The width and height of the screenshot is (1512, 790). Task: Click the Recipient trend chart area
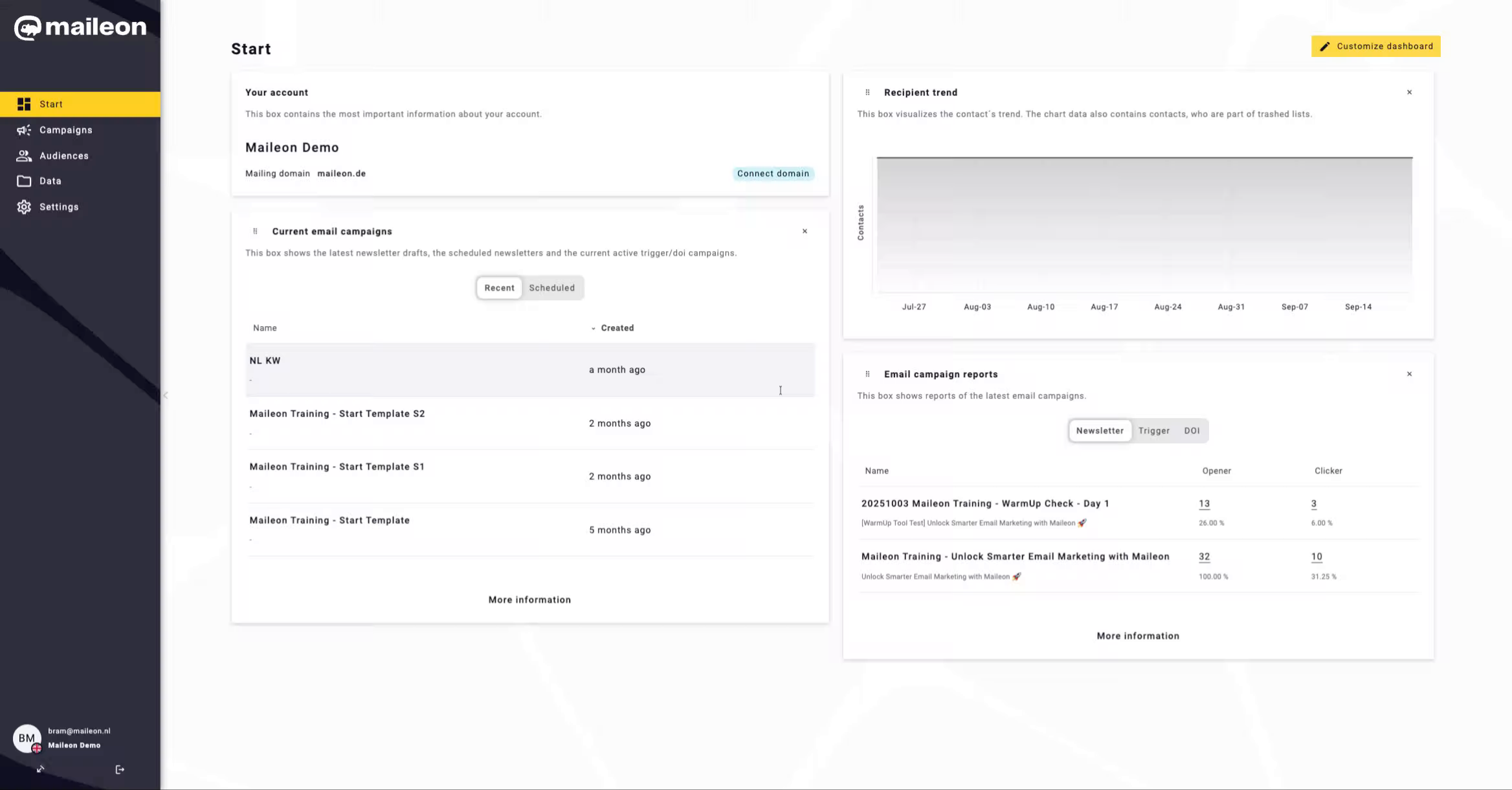click(x=1144, y=225)
